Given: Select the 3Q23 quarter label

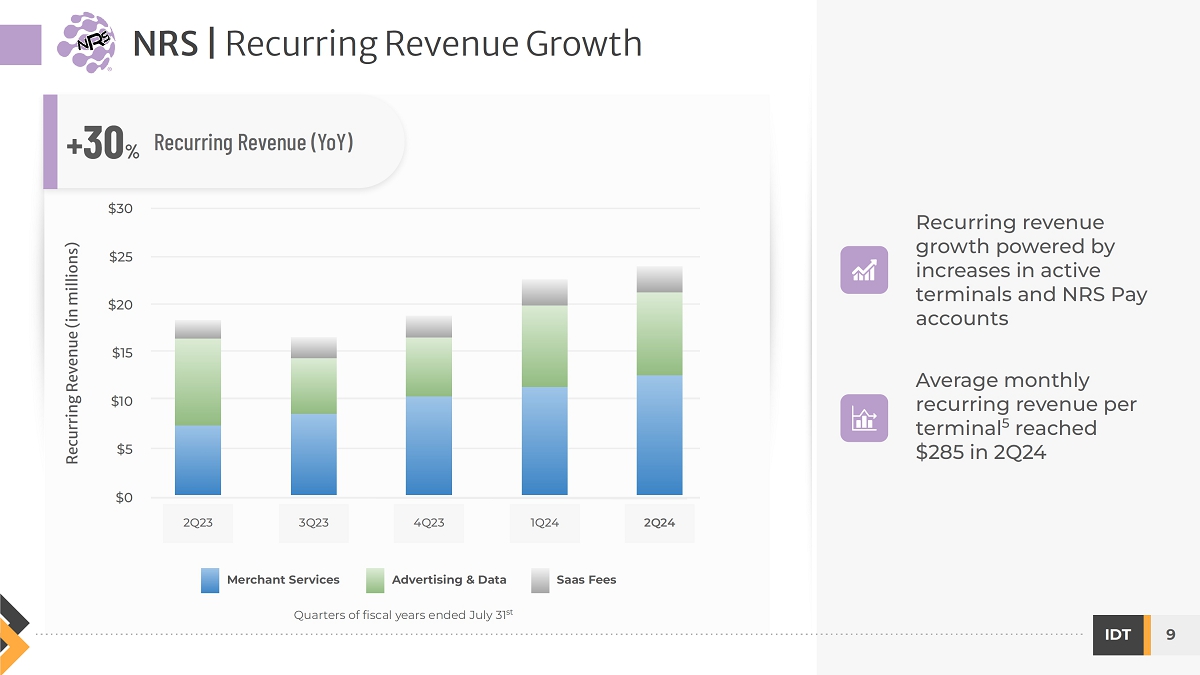Looking at the screenshot, I should point(313,523).
